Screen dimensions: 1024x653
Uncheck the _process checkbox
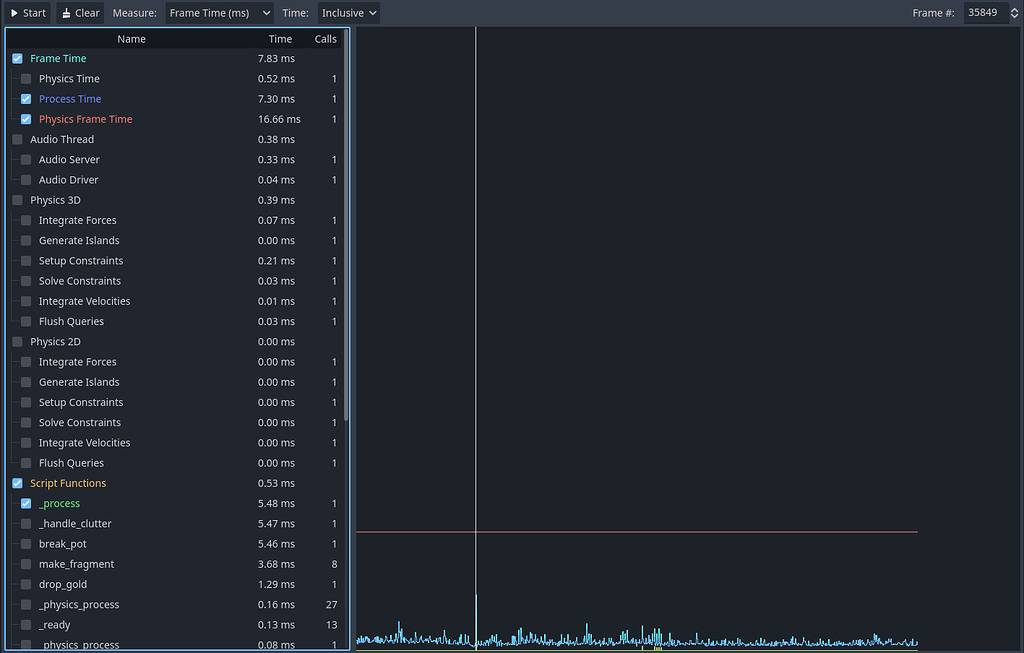[x=26, y=504]
